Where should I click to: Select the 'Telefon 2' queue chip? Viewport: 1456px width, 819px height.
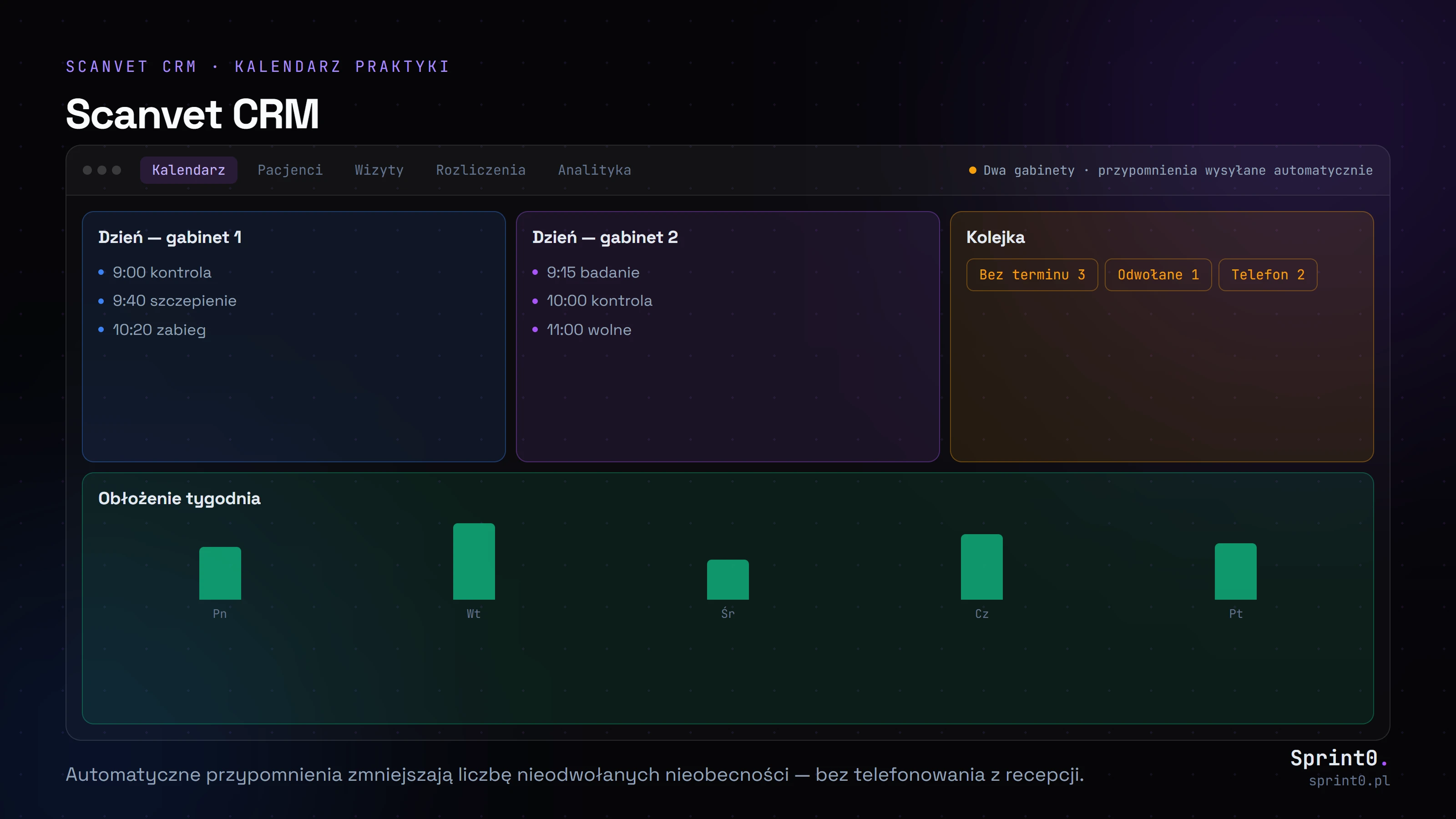(1267, 275)
